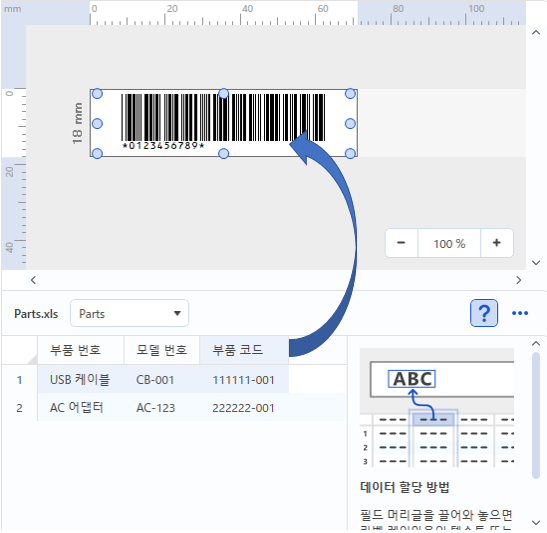
Task: Select row number 2 header
Action: (20, 407)
